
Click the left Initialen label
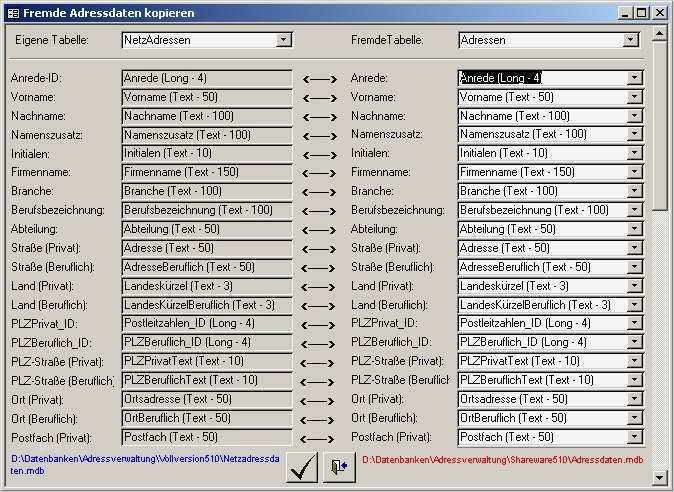[31, 154]
